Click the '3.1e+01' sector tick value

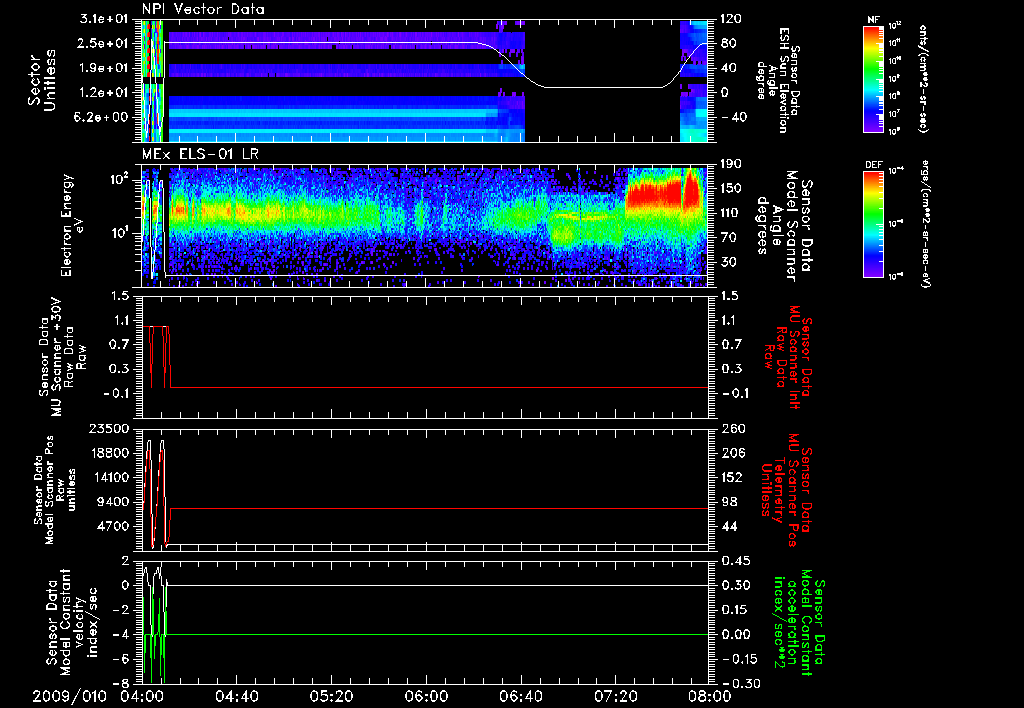click(102, 19)
